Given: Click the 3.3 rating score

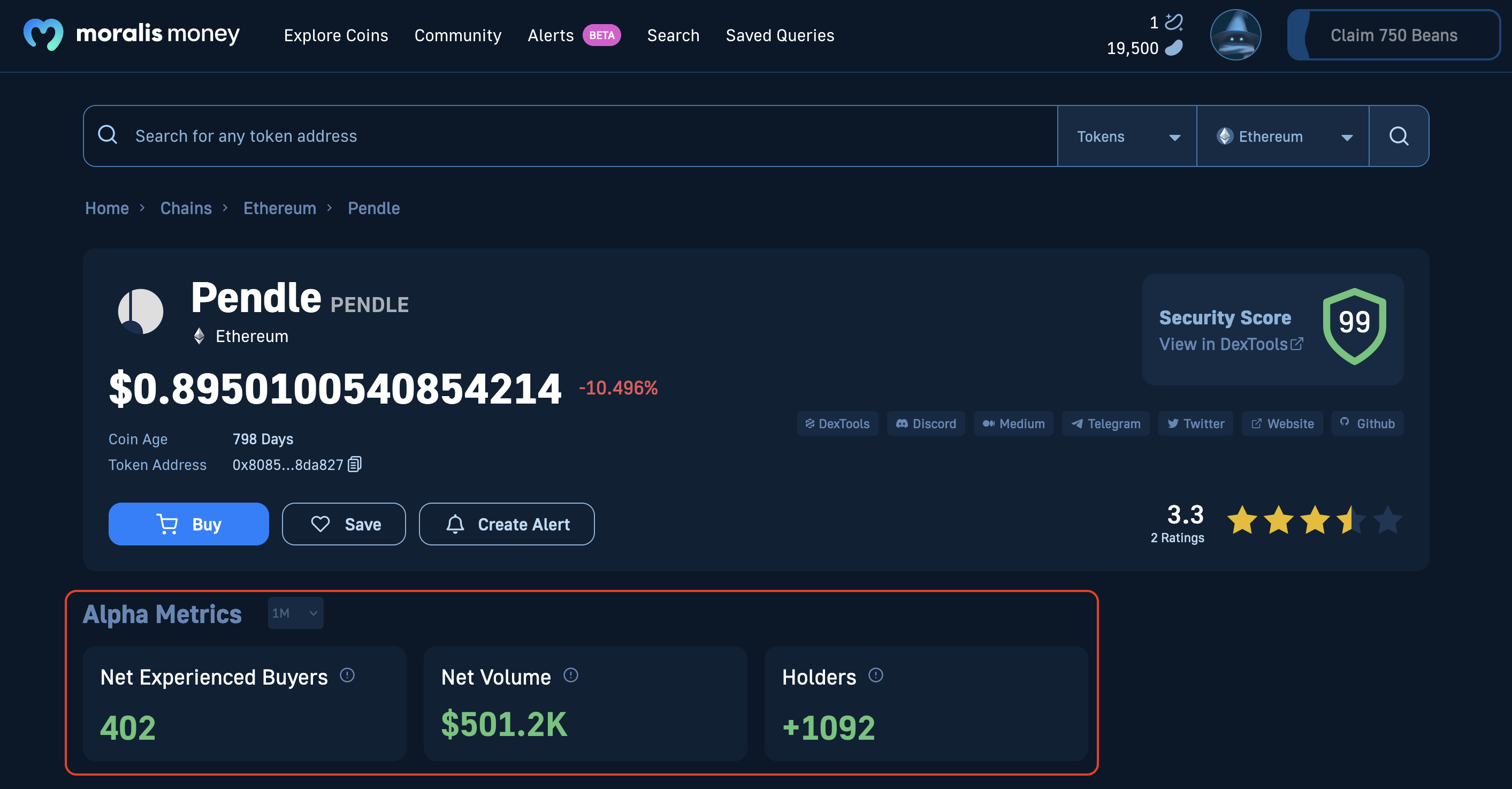Looking at the screenshot, I should click(1185, 515).
